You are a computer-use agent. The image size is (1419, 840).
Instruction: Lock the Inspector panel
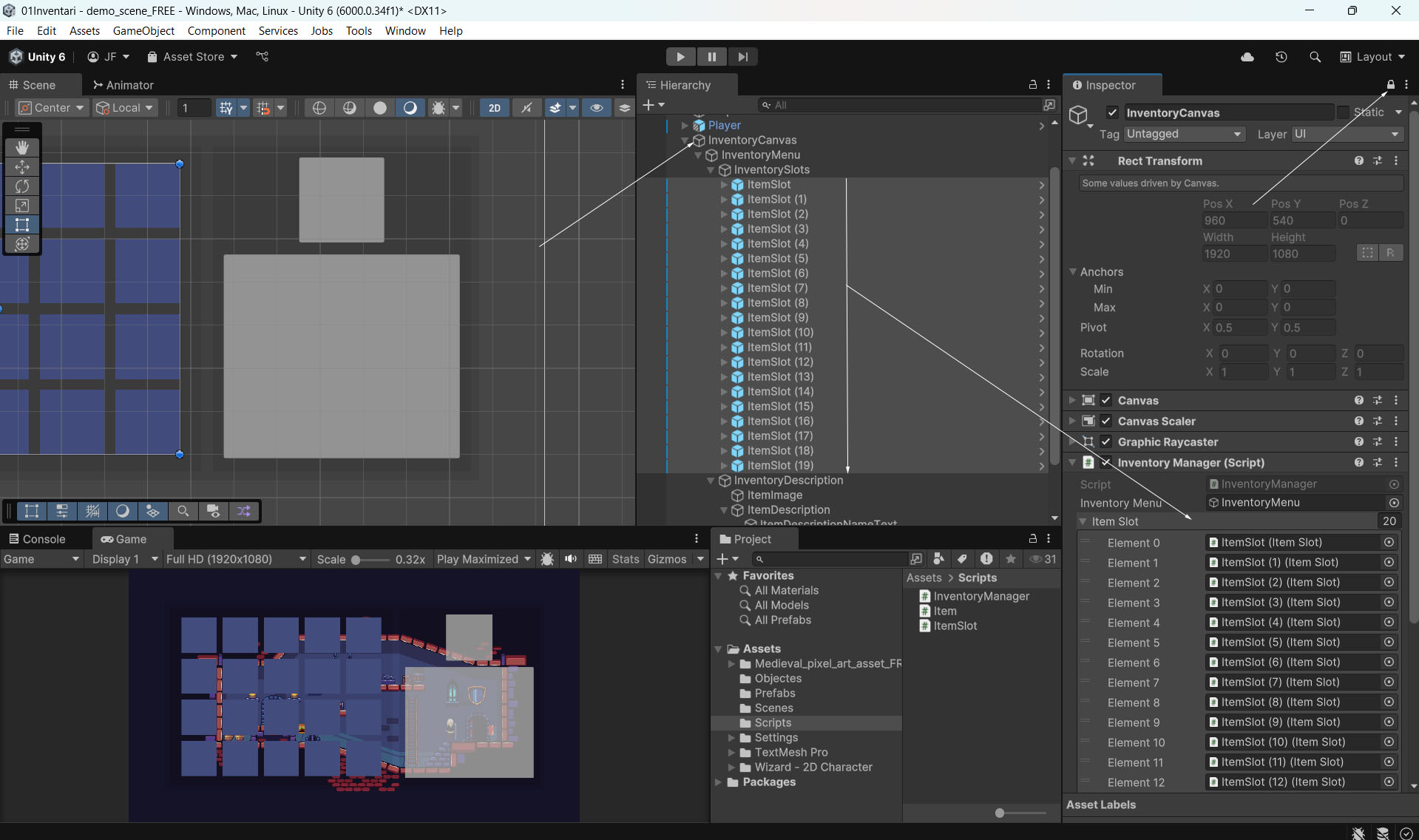[1390, 85]
